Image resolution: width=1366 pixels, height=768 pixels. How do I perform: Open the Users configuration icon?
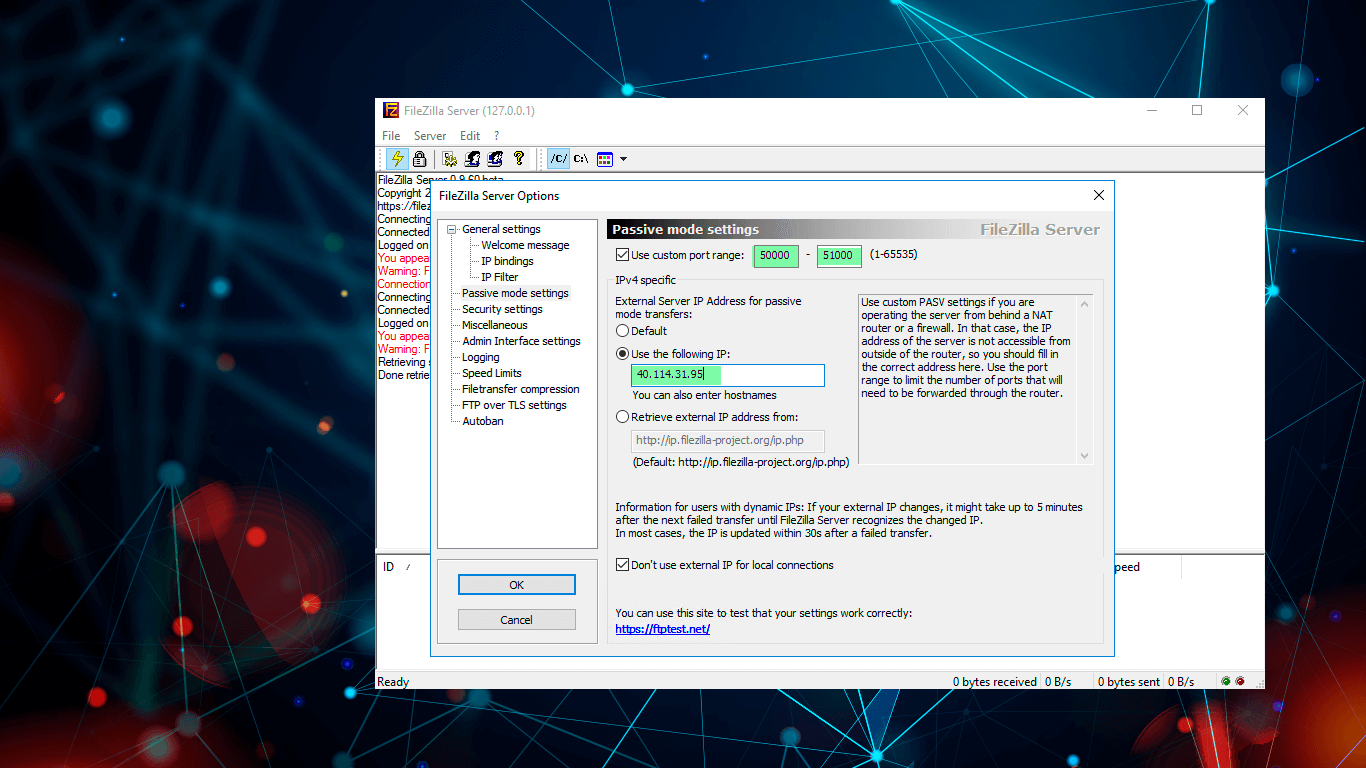pyautogui.click(x=473, y=159)
